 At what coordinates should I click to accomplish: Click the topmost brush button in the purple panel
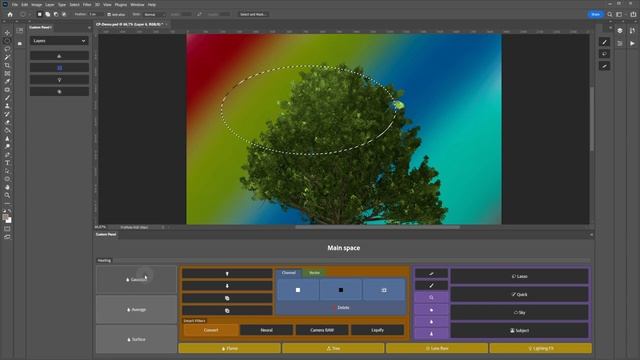(x=431, y=273)
